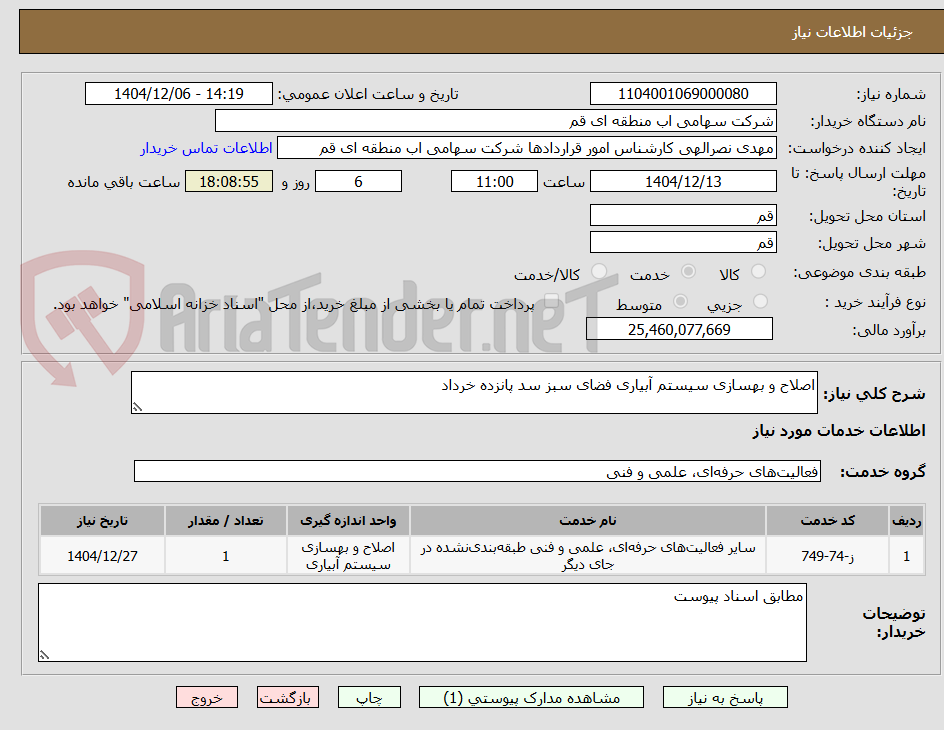
Task: Select the جزیی purchase type radio
Action: [760, 302]
